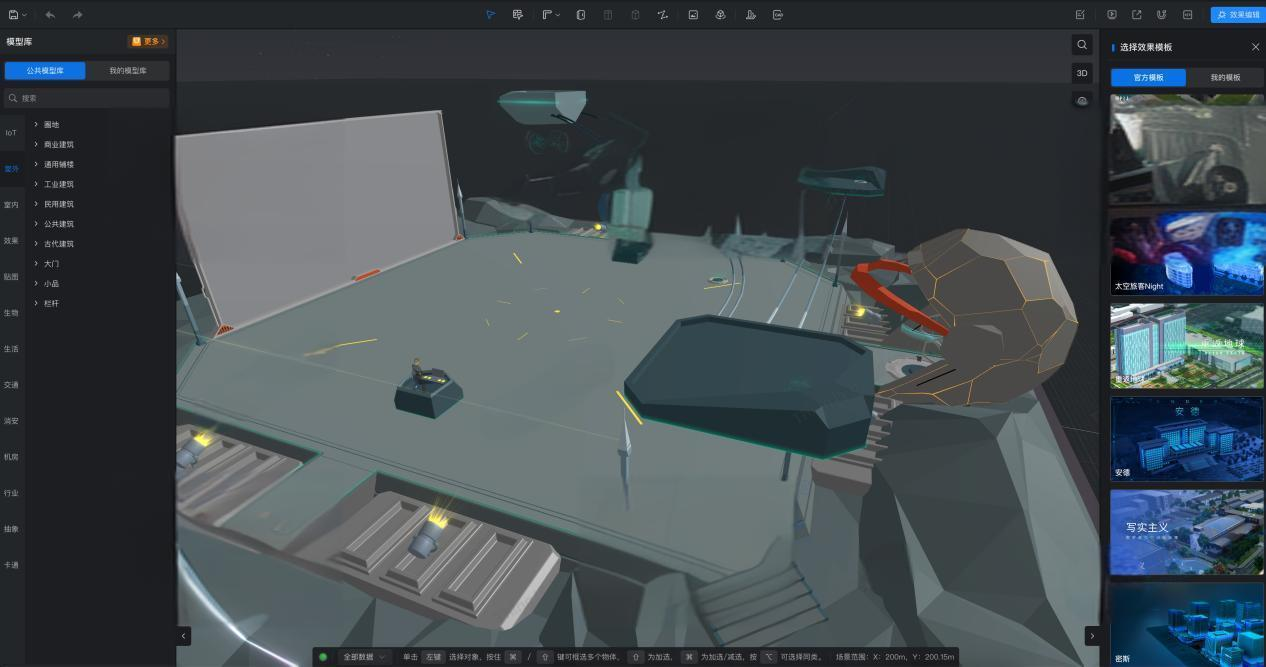Open the save menu icon

click(x=16, y=15)
